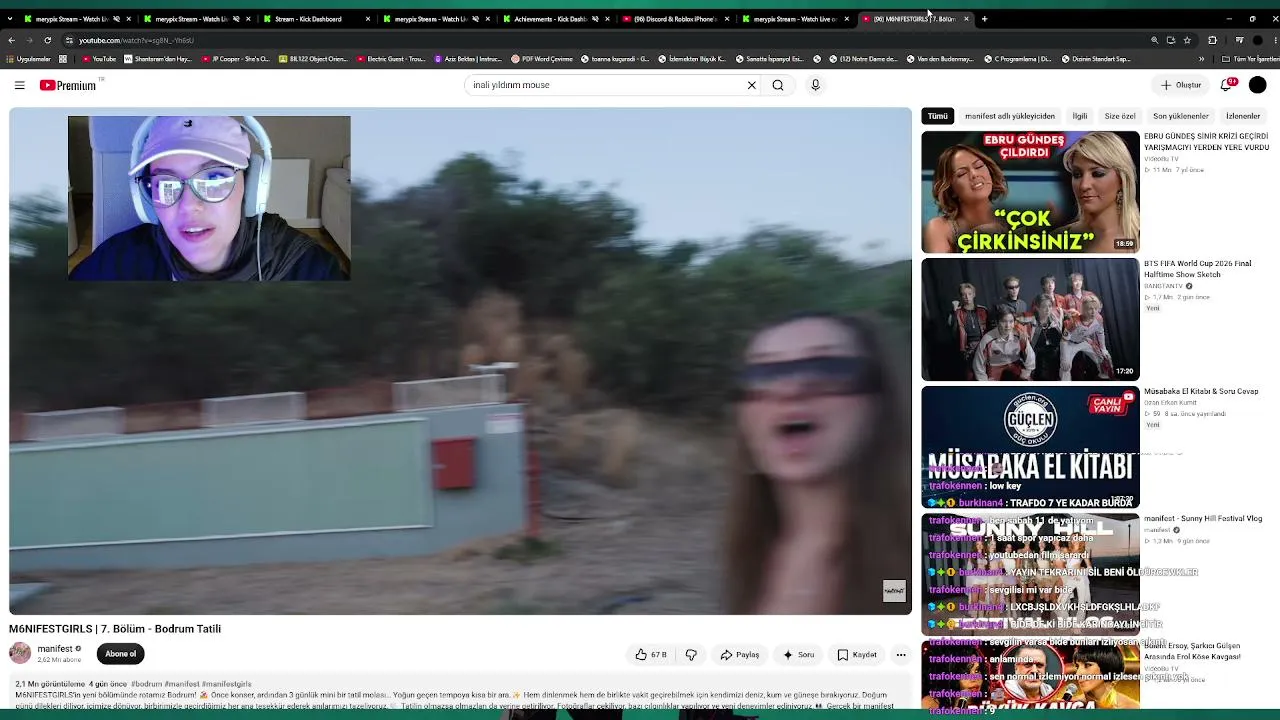Image resolution: width=1280 pixels, height=720 pixels.
Task: Open the manifest channel name link
Action: (x=55, y=649)
